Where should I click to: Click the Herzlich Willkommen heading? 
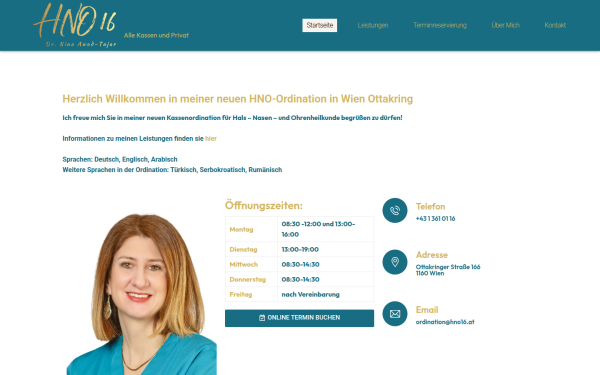[238, 99]
